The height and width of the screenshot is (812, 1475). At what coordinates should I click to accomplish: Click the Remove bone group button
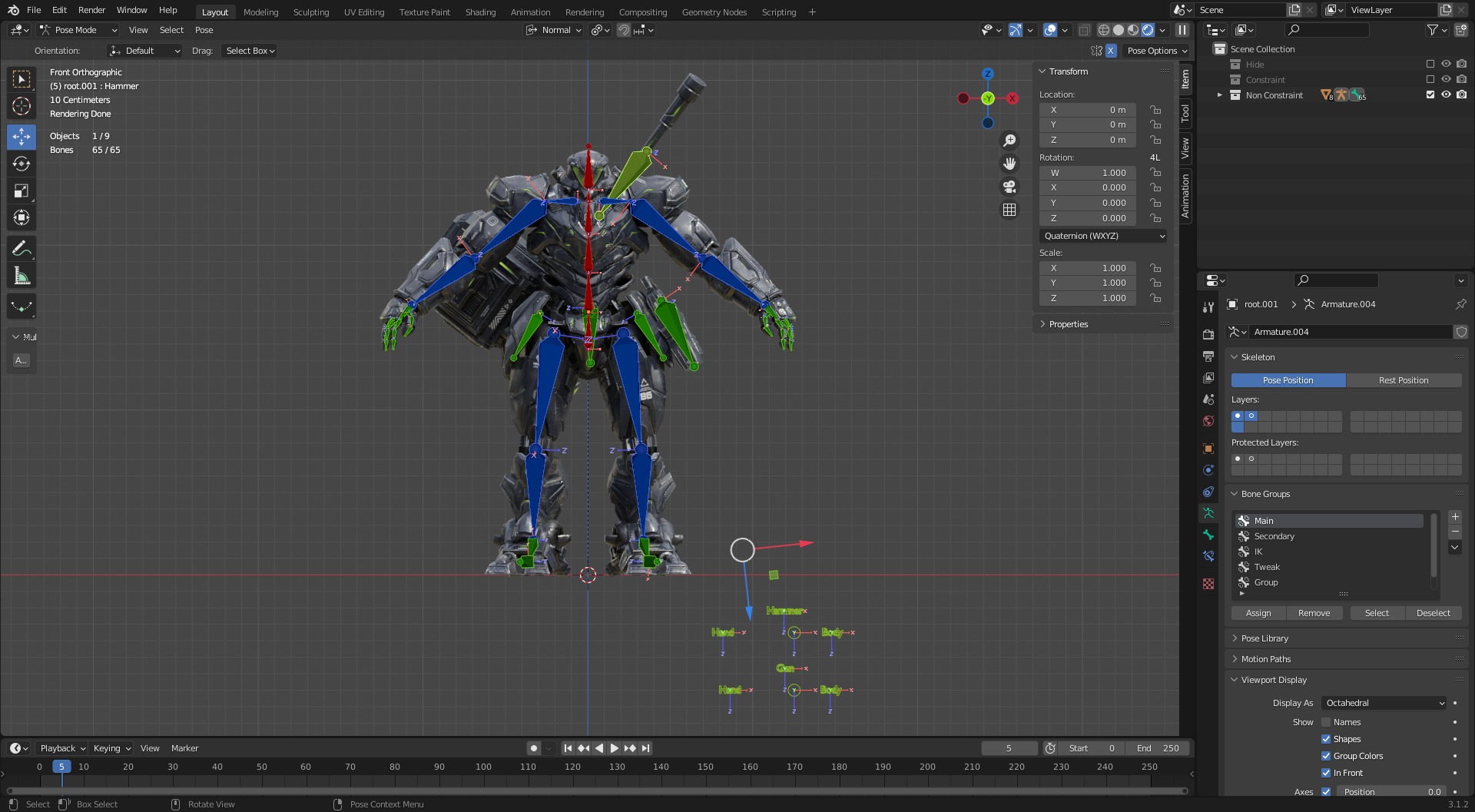(1314, 613)
